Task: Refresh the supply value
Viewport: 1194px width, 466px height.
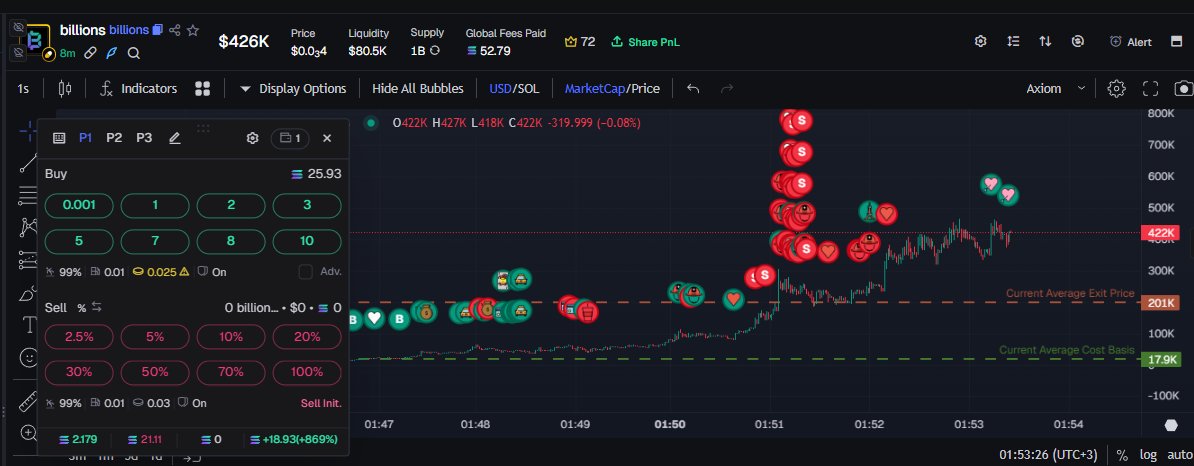Action: coord(435,51)
